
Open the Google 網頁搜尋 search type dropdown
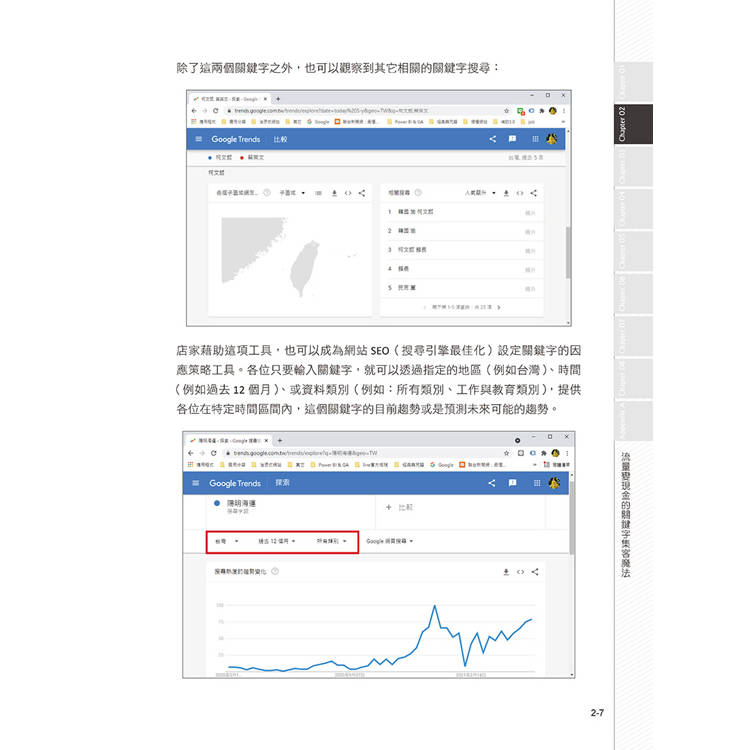[x=390, y=541]
